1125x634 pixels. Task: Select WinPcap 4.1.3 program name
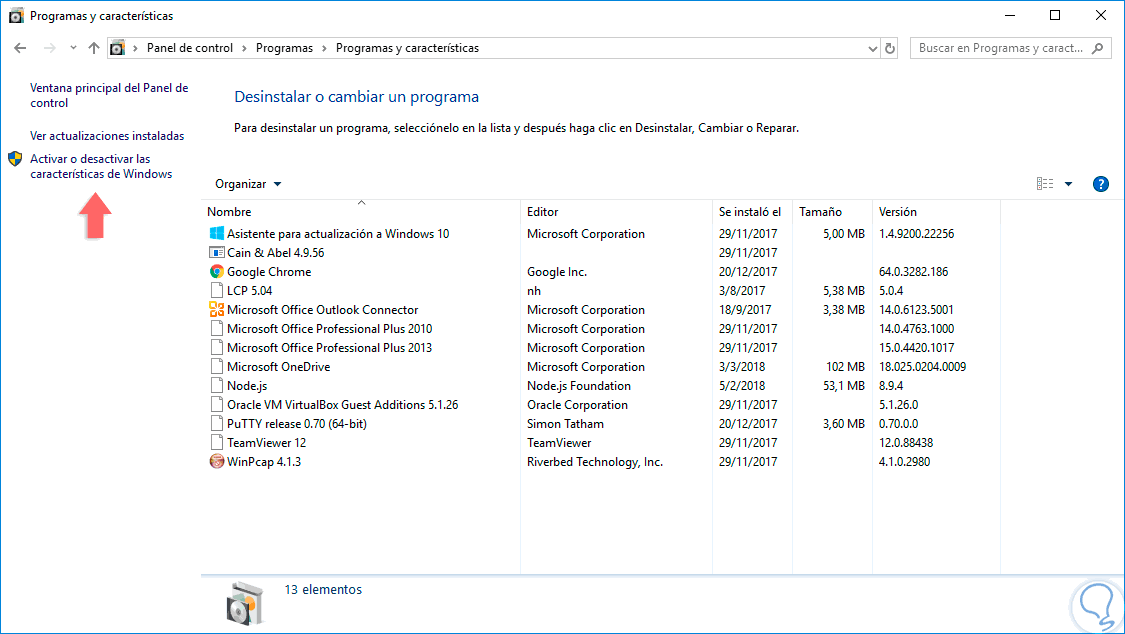[264, 462]
